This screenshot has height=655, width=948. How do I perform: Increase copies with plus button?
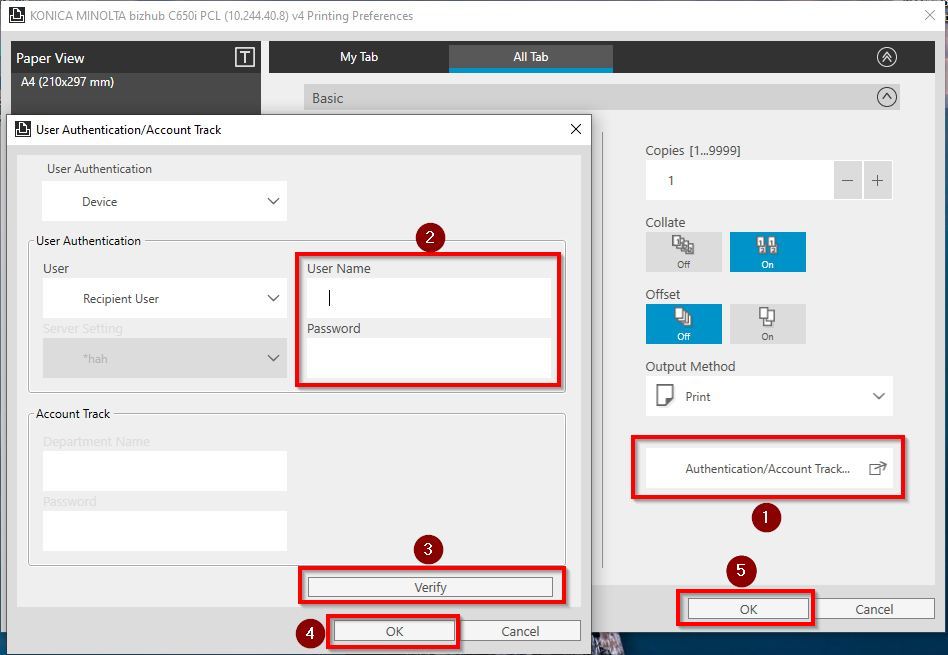(877, 181)
